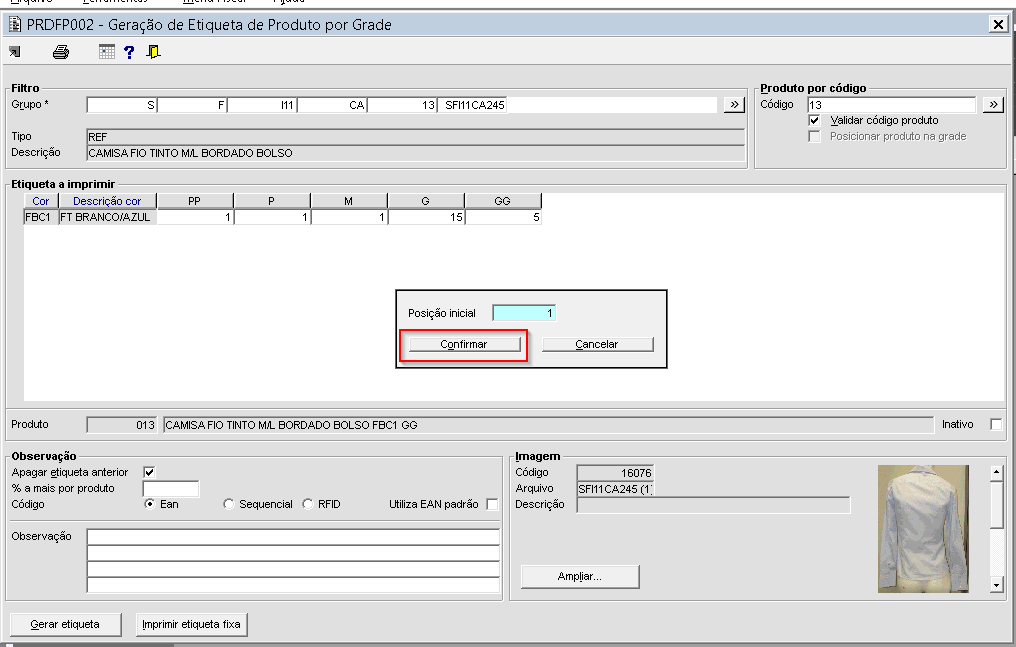Select the FT BRANCO/AZUL description cell
1016x647 pixels.
point(107,217)
